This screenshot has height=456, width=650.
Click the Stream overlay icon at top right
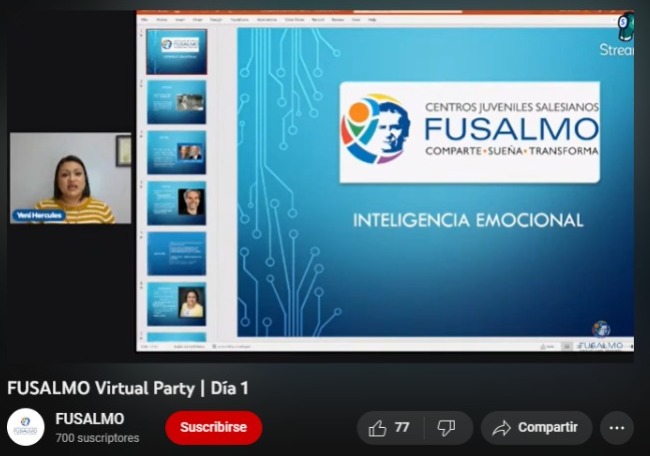click(622, 35)
